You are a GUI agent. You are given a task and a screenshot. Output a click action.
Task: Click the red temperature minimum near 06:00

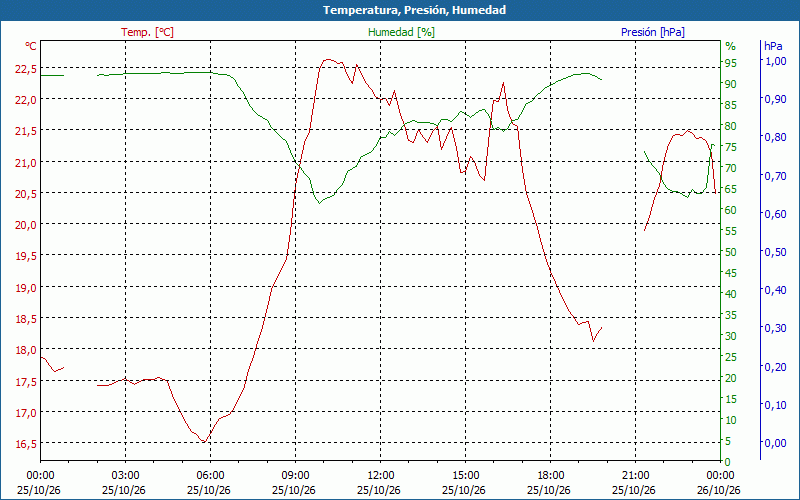tap(204, 442)
